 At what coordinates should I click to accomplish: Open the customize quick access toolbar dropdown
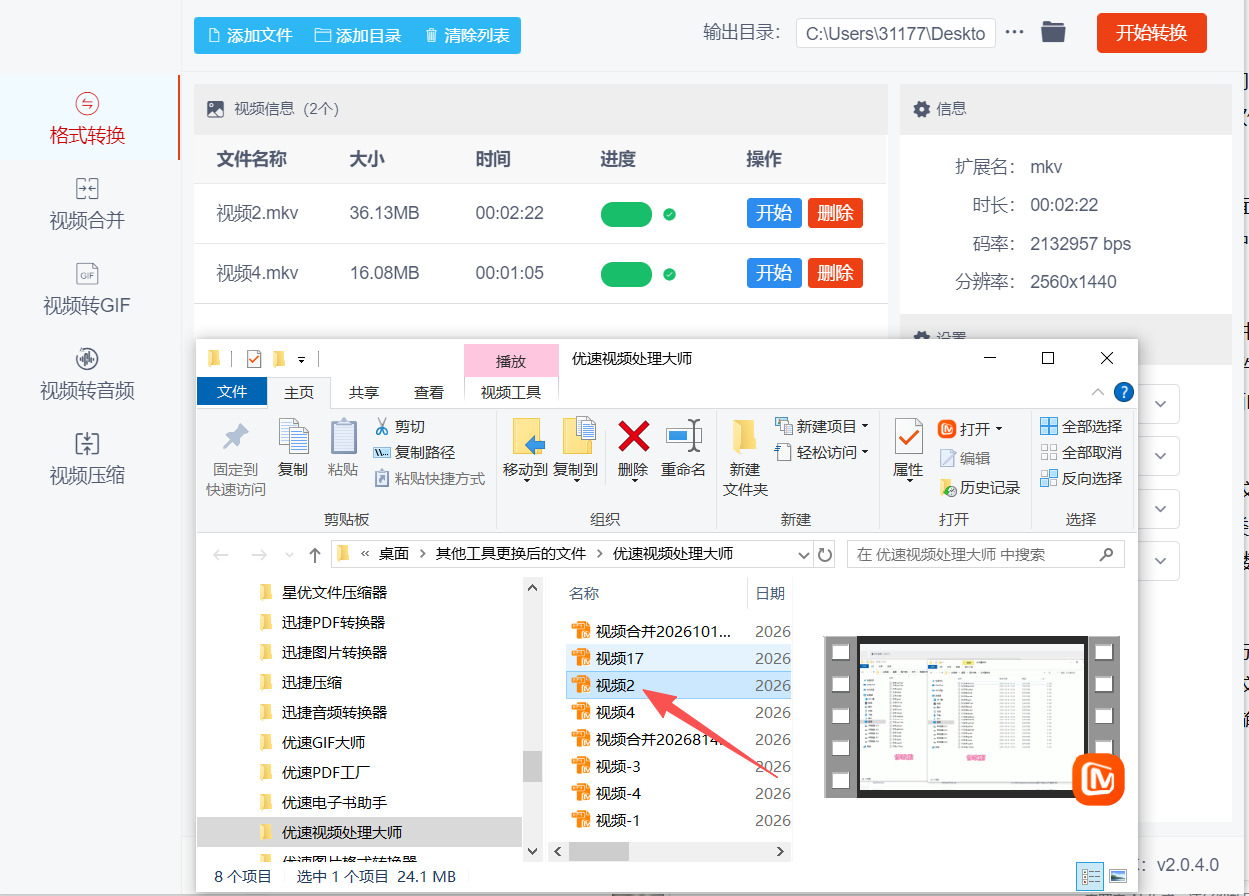pos(301,359)
